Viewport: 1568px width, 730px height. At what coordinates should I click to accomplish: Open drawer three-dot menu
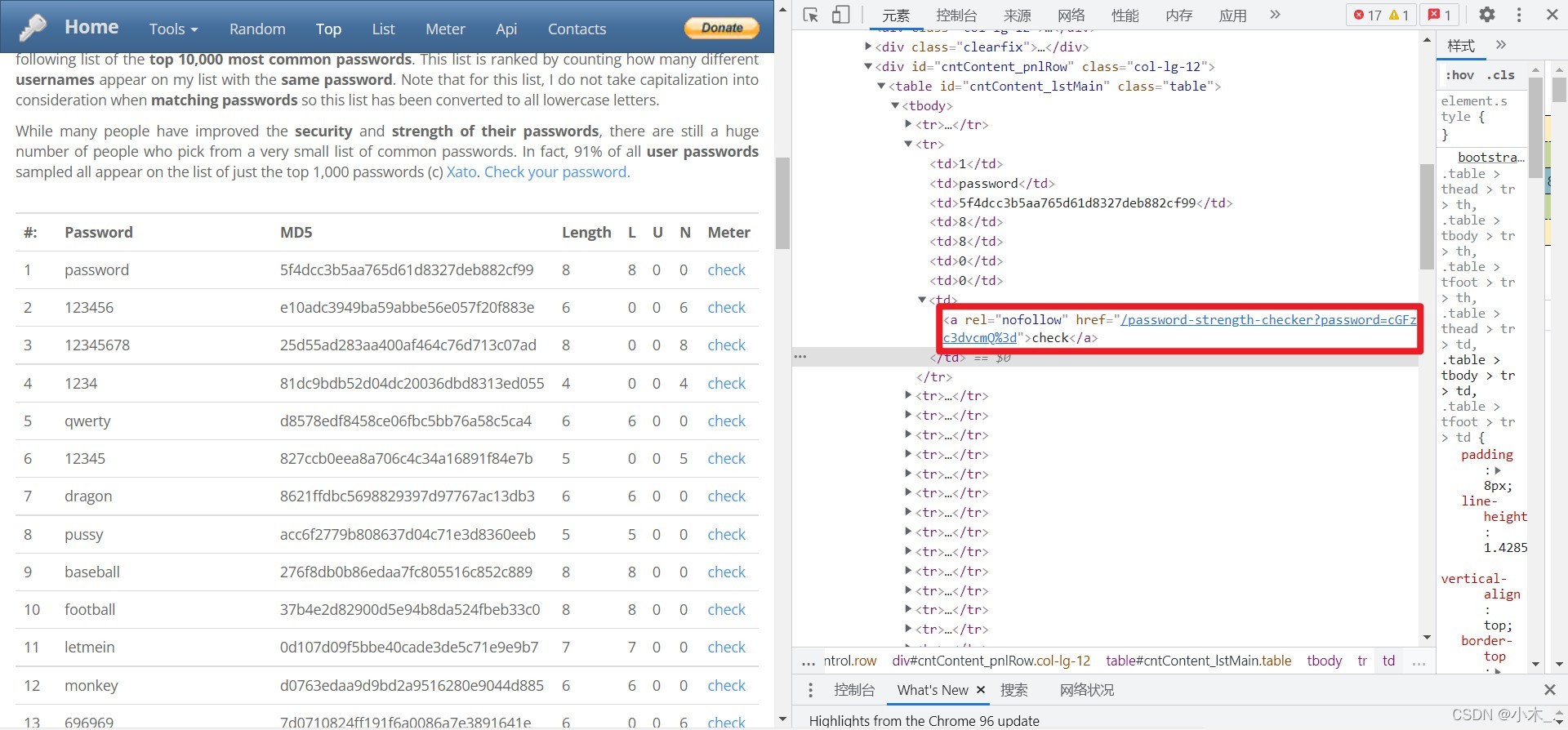tap(810, 690)
